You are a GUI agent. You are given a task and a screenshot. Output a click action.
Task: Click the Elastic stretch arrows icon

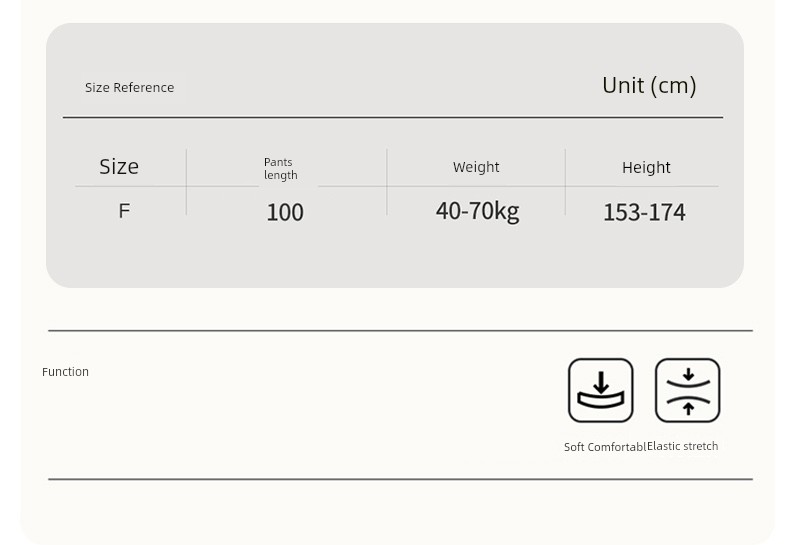[688, 390]
